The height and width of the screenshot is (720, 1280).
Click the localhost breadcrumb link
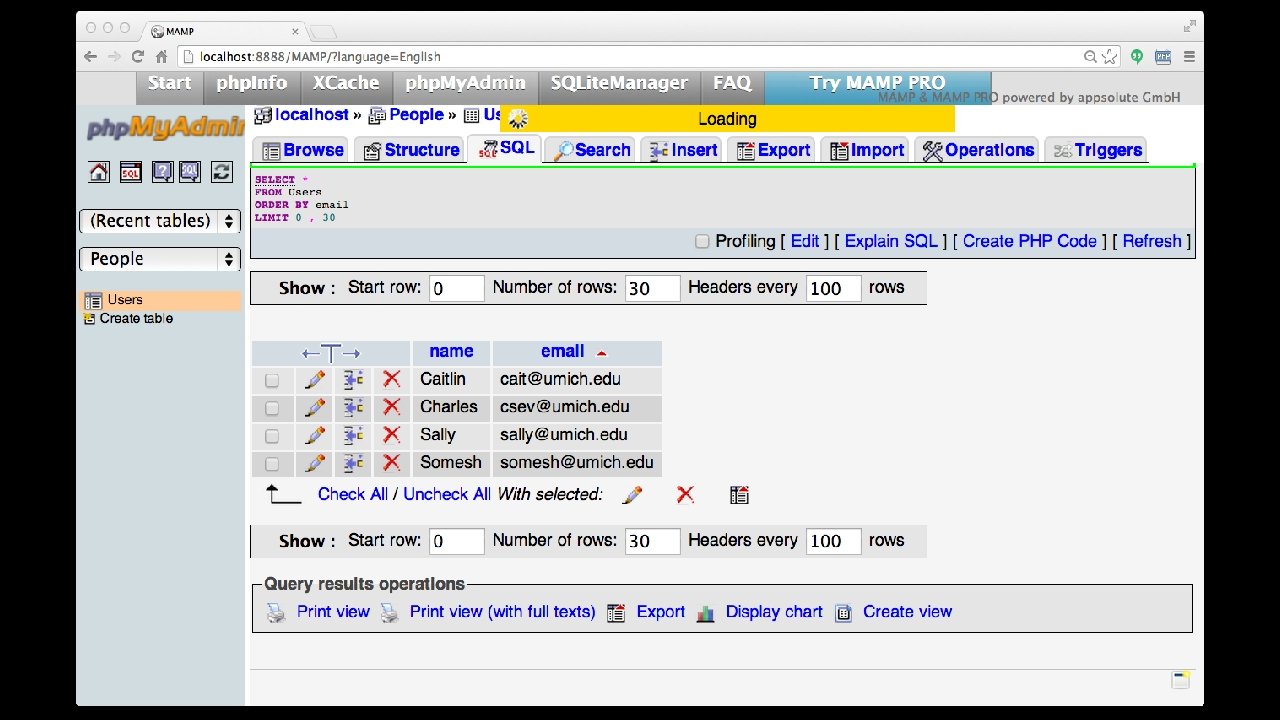tap(311, 115)
